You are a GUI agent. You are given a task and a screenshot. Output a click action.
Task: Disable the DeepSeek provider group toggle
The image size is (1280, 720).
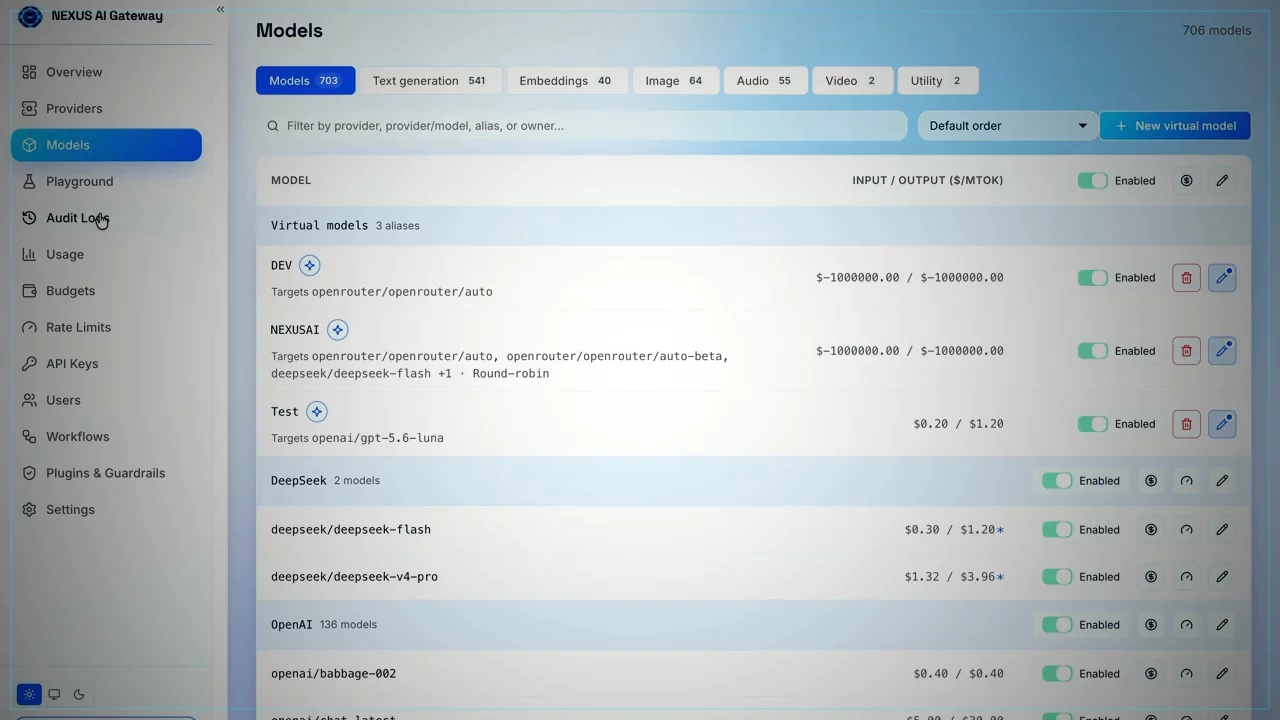coord(1057,481)
